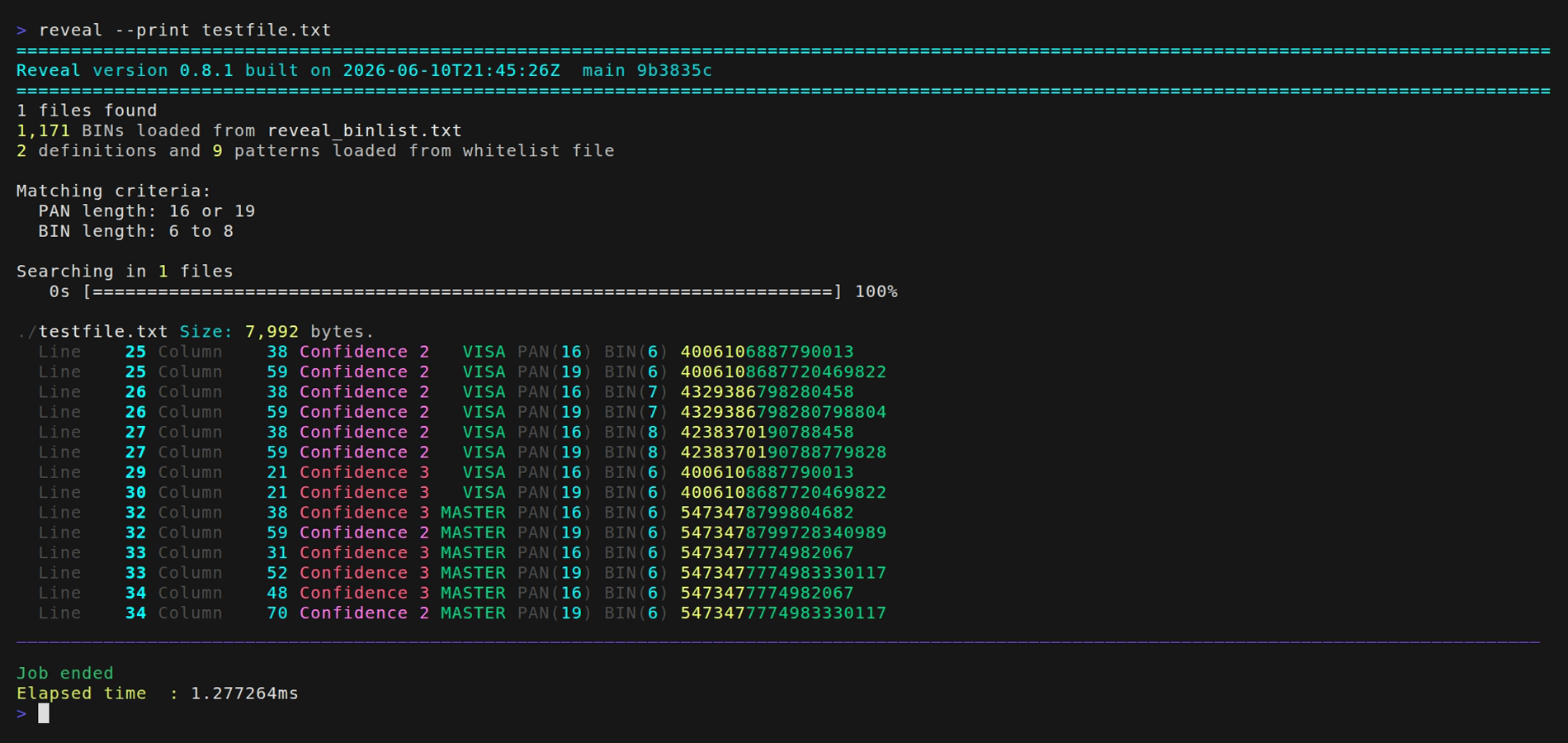Click elapsed time '1.277264ms'
The height and width of the screenshot is (743, 1568).
pyautogui.click(x=245, y=693)
